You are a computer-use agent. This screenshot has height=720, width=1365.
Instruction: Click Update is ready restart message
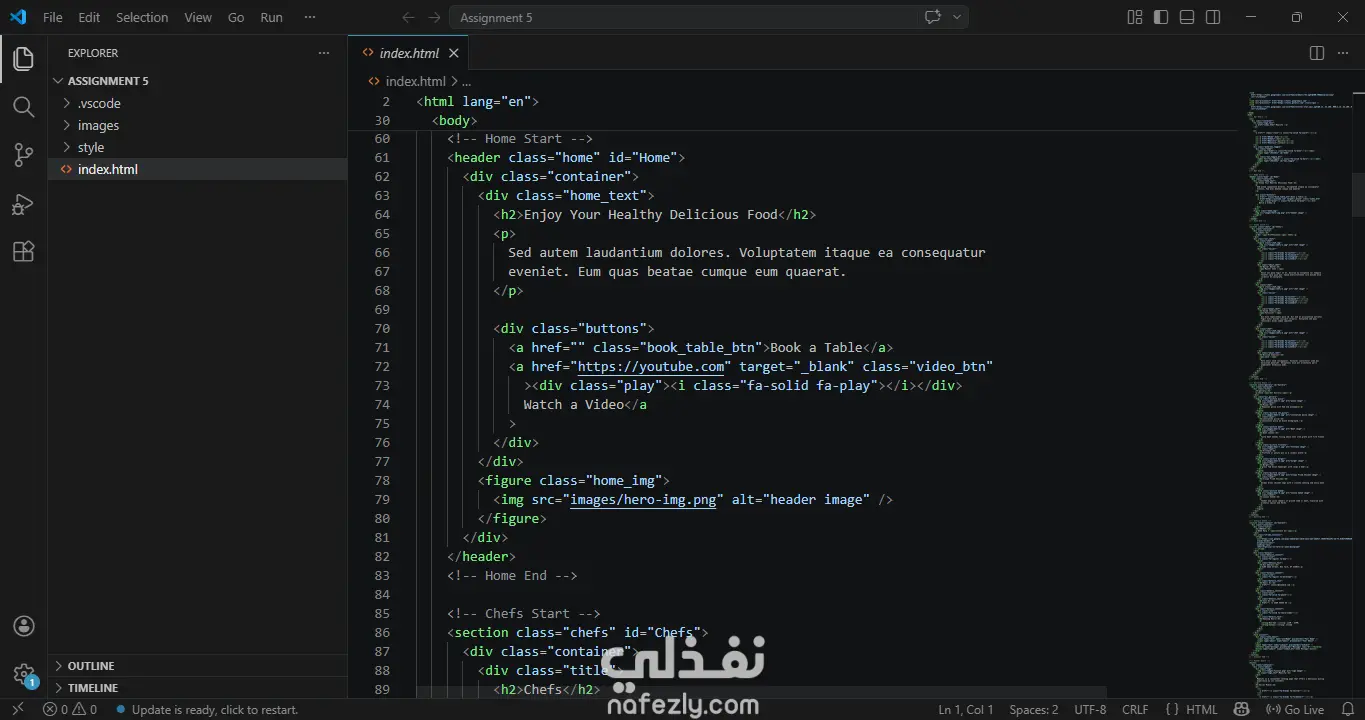[x=206, y=709]
